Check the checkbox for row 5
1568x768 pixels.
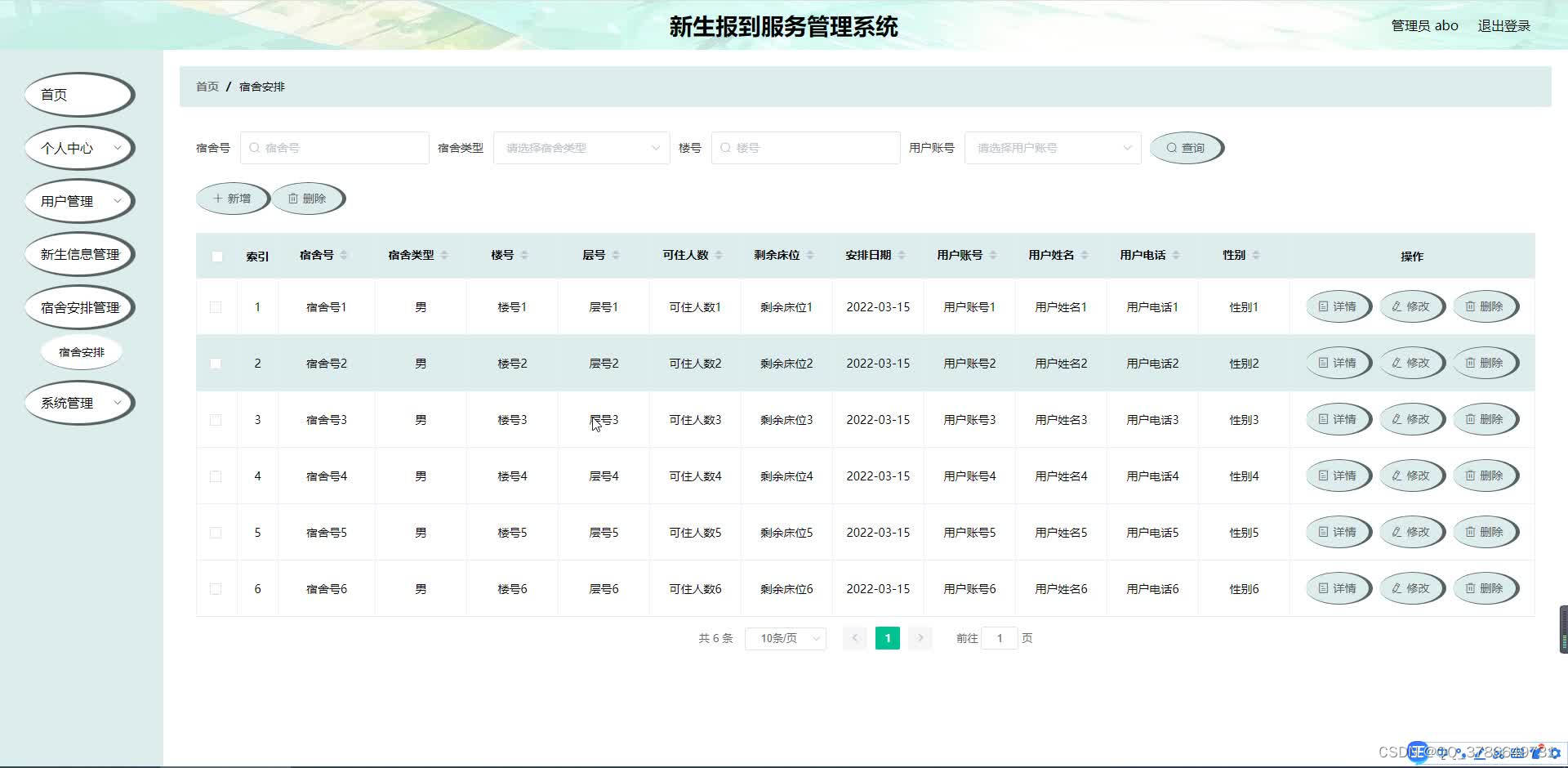click(x=216, y=533)
